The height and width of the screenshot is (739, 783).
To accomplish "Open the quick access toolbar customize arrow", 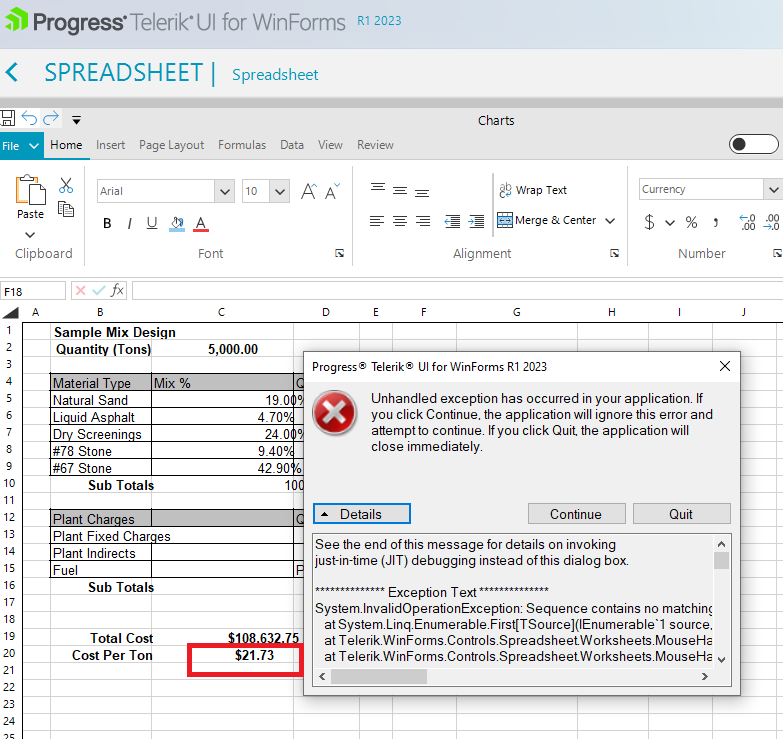I will [76, 120].
